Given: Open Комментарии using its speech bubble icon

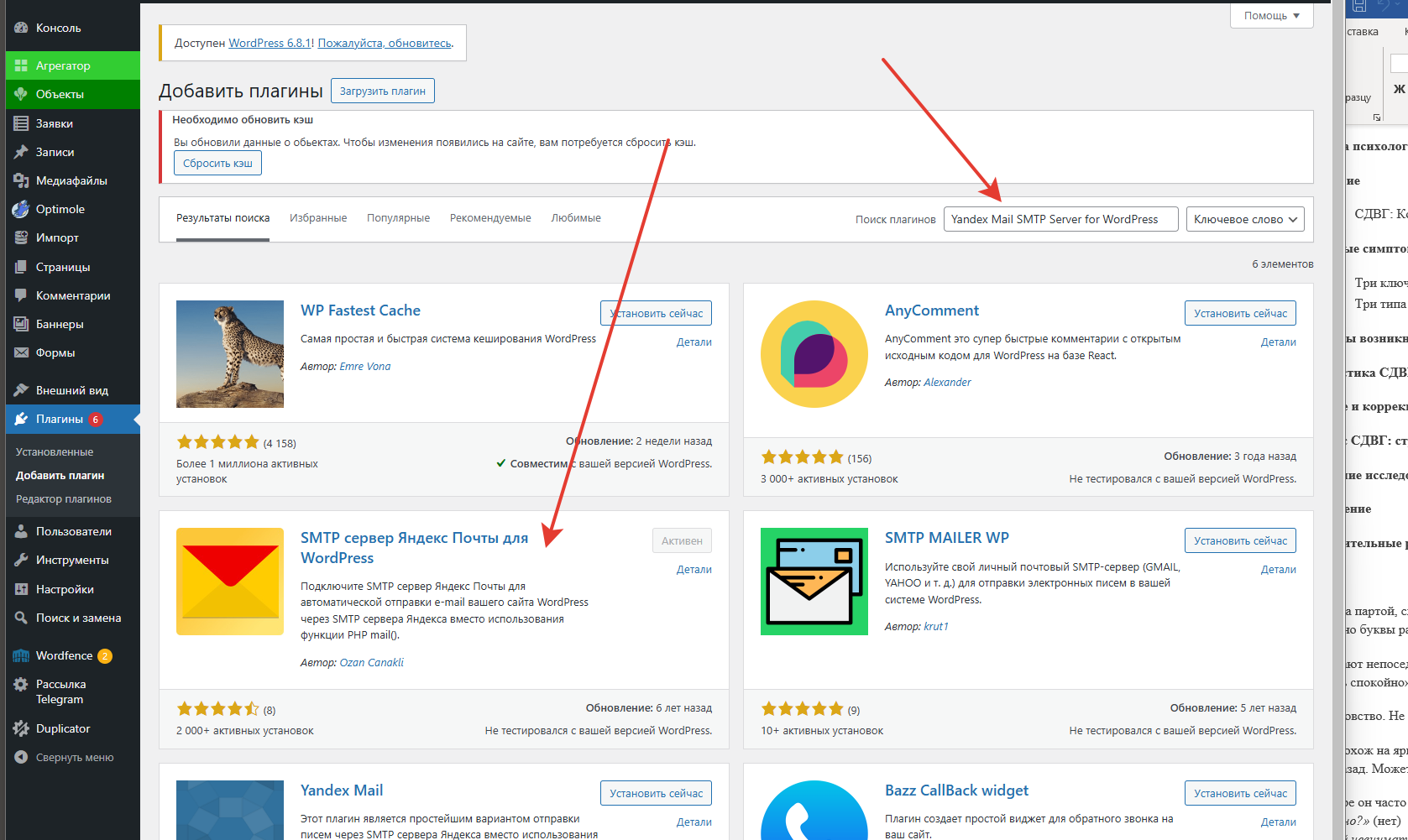Looking at the screenshot, I should [x=21, y=295].
